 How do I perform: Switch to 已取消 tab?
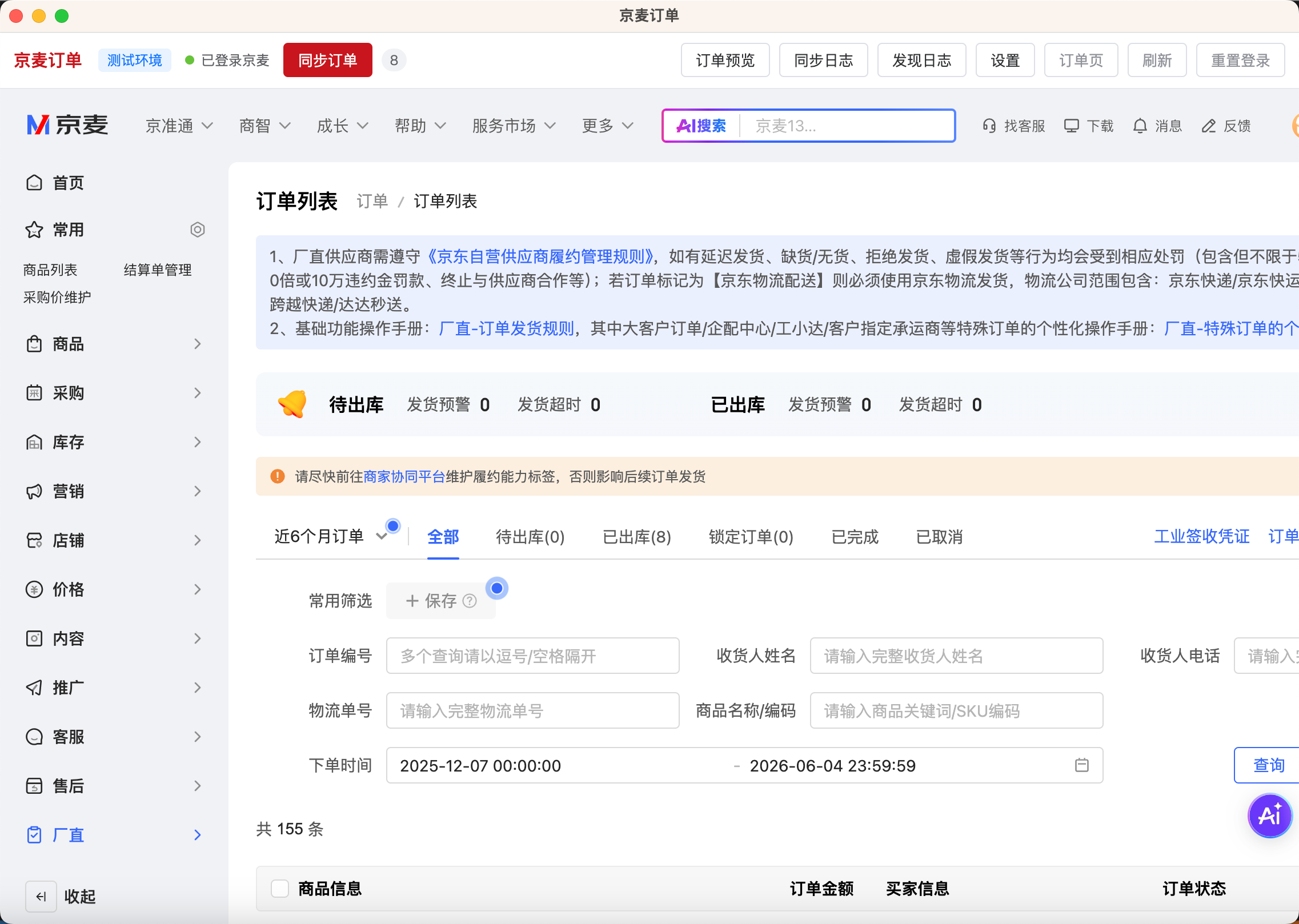940,537
